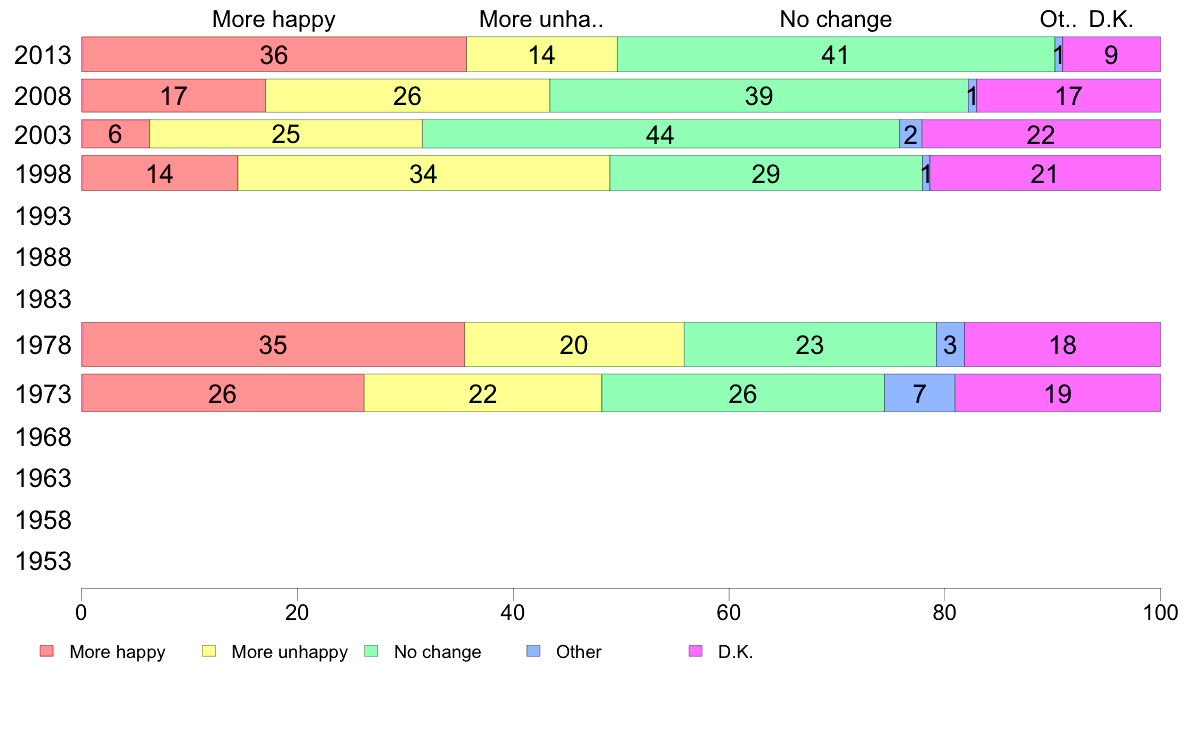Click the No change column header
The image size is (1188, 736).
(836, 19)
